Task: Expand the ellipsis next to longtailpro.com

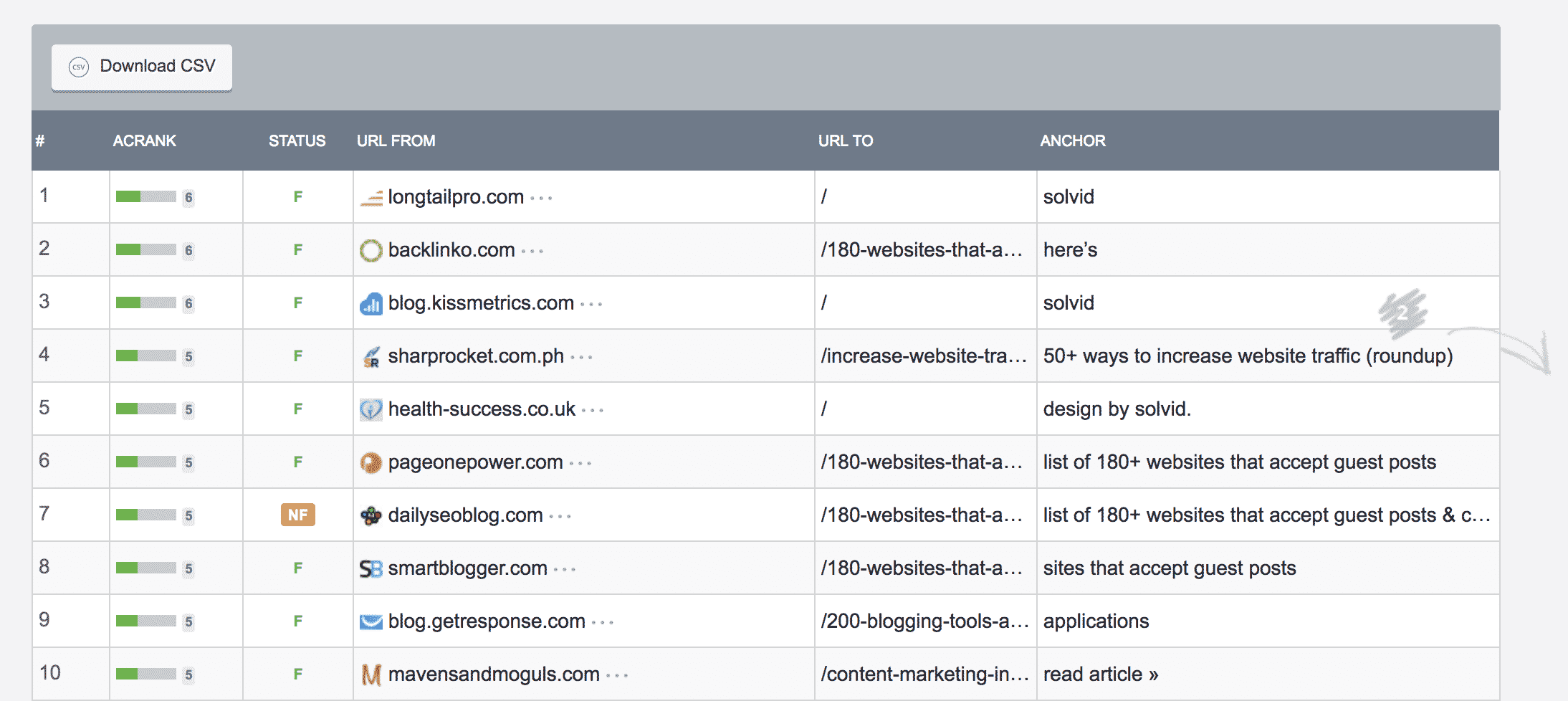Action: click(x=541, y=199)
